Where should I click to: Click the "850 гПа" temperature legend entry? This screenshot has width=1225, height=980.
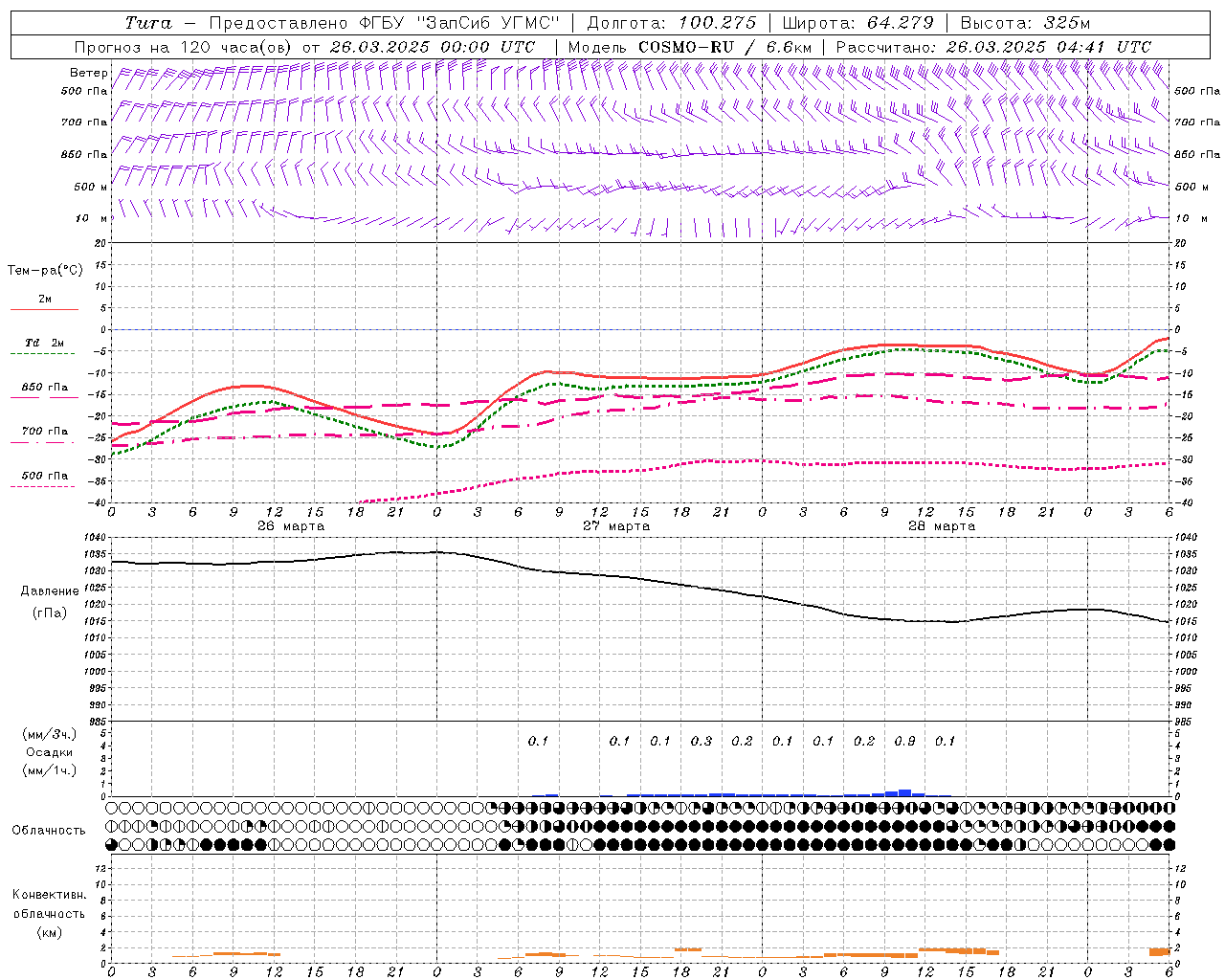click(x=45, y=388)
